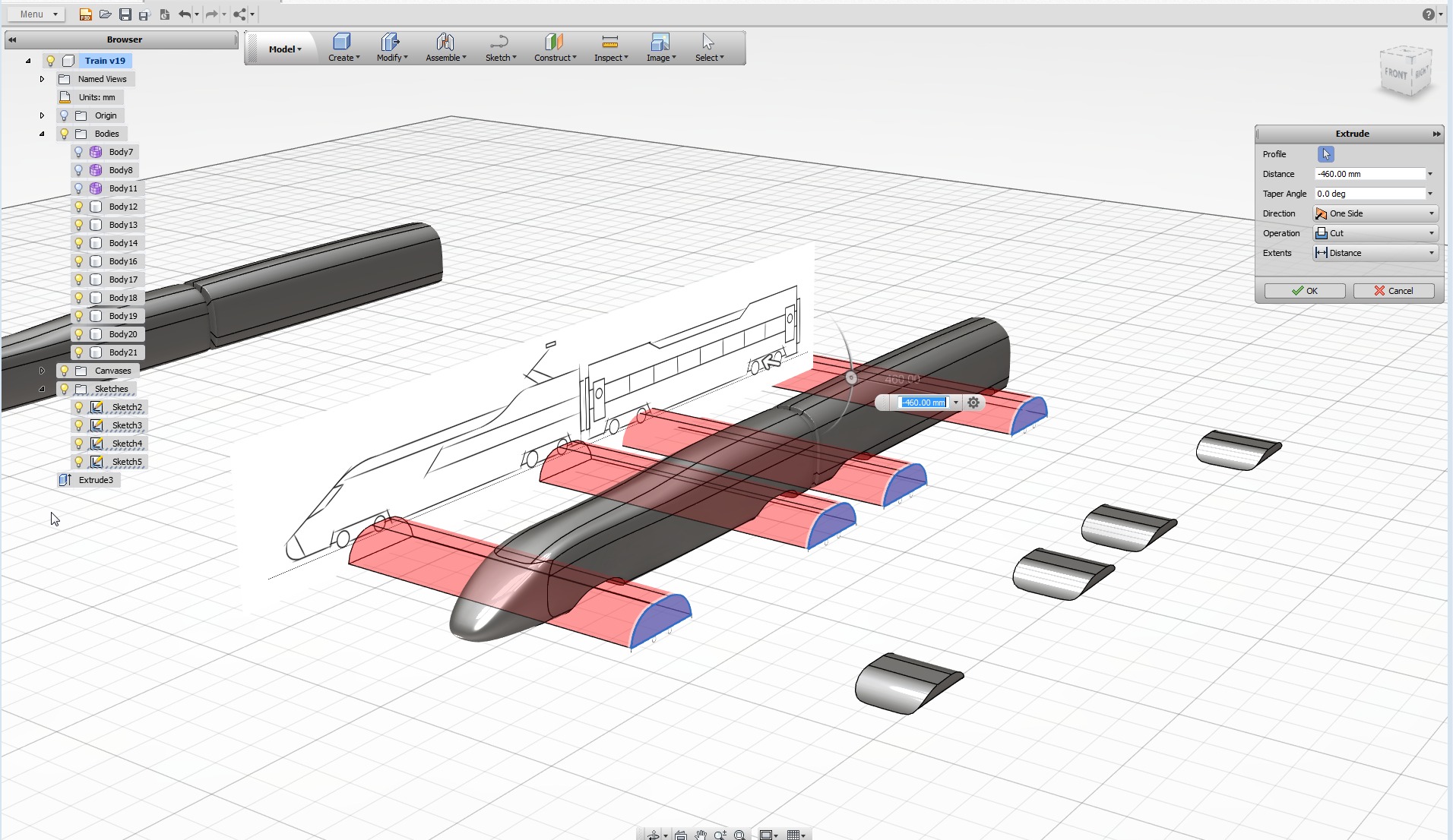
Task: Open the Direction dropdown in Extrude dialog
Action: click(1431, 213)
